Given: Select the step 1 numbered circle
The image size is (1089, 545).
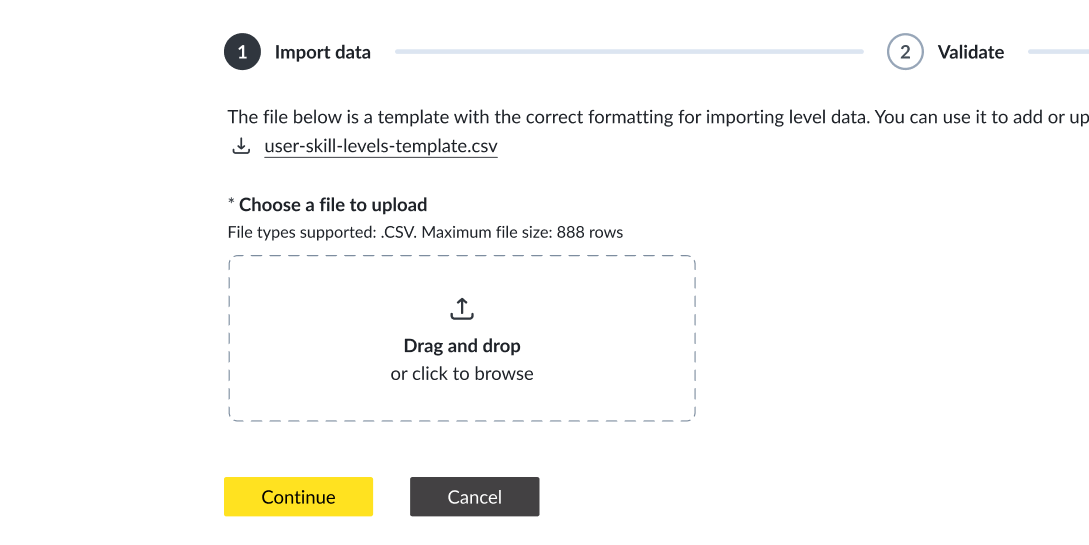Looking at the screenshot, I should (x=242, y=52).
